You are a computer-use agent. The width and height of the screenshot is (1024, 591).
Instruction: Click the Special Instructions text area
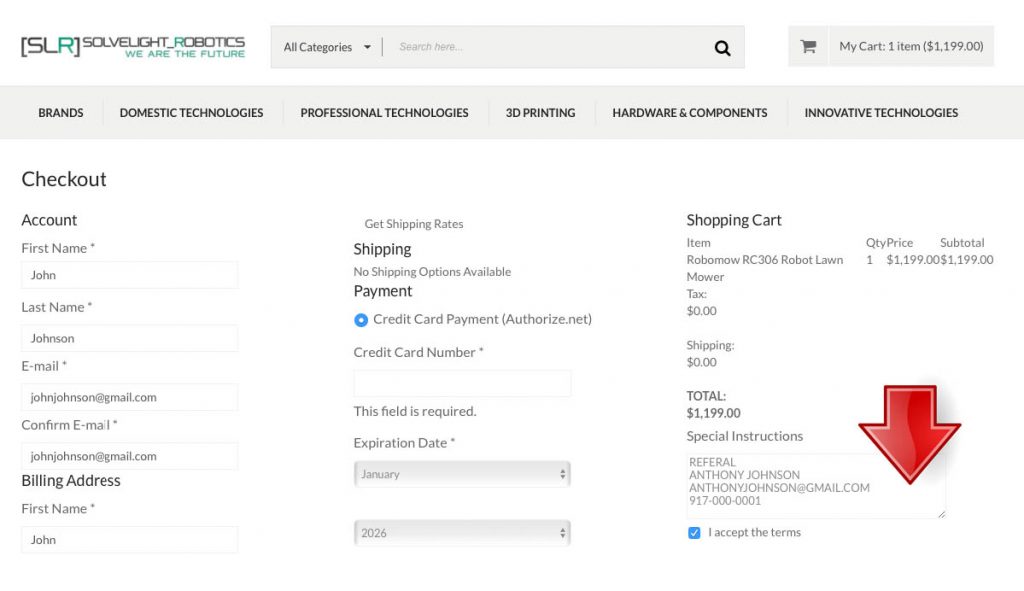(x=815, y=486)
